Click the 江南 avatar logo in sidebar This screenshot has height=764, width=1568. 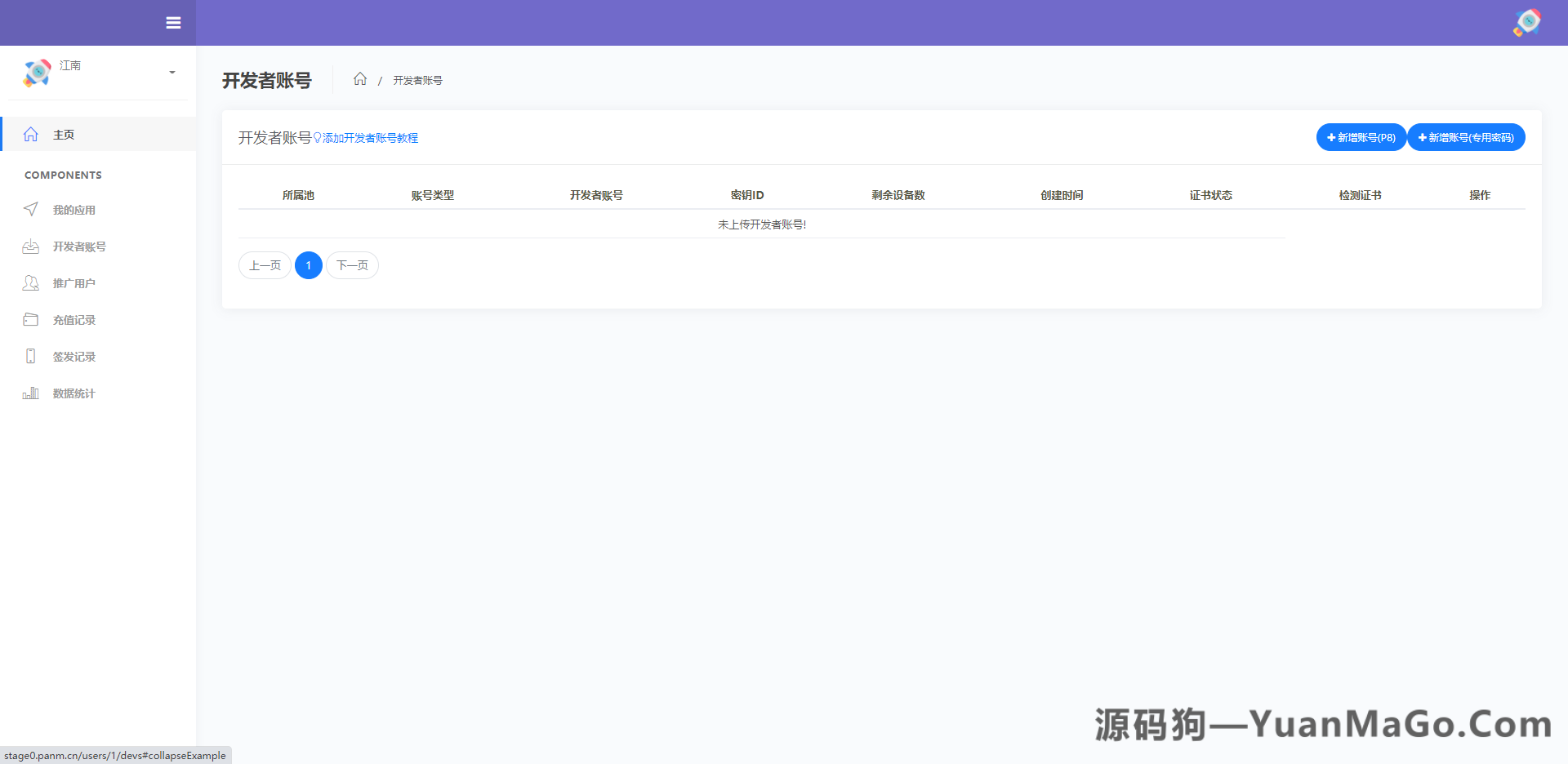point(35,73)
